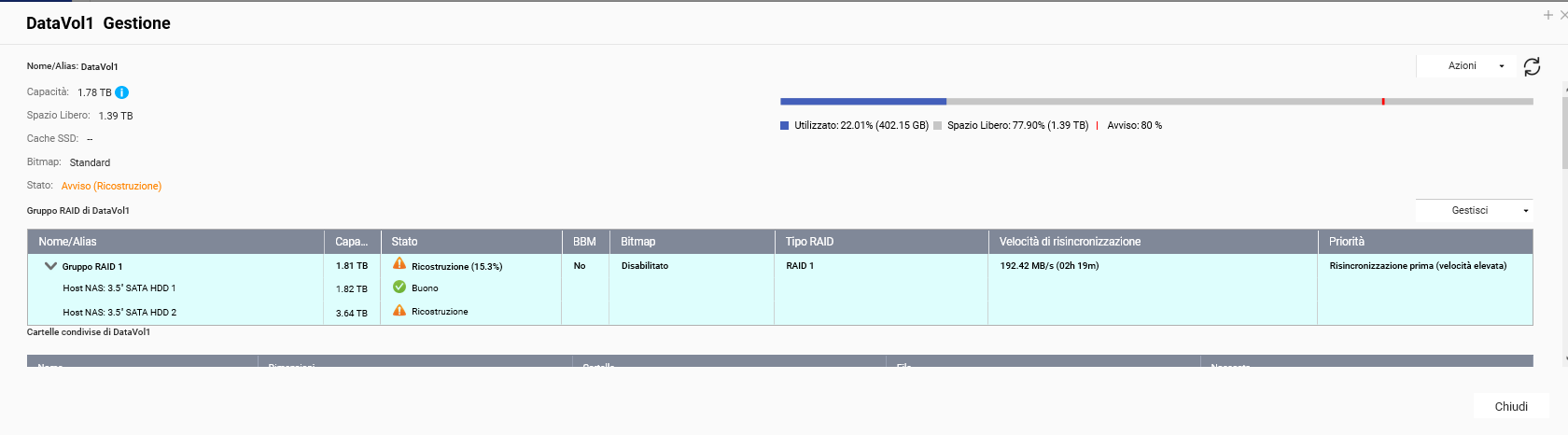Select the Host NAS 3.5" SATA HDD 1 row
Screen dimensions: 1568x435
click(x=119, y=288)
